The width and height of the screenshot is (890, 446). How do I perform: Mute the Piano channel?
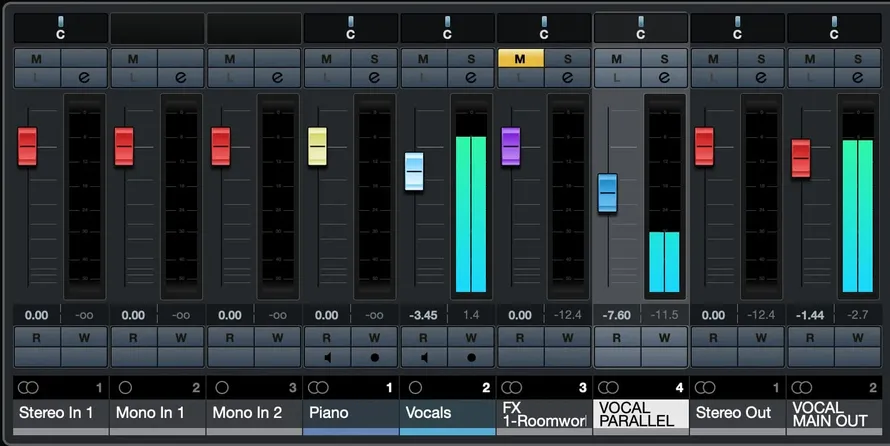(327, 58)
